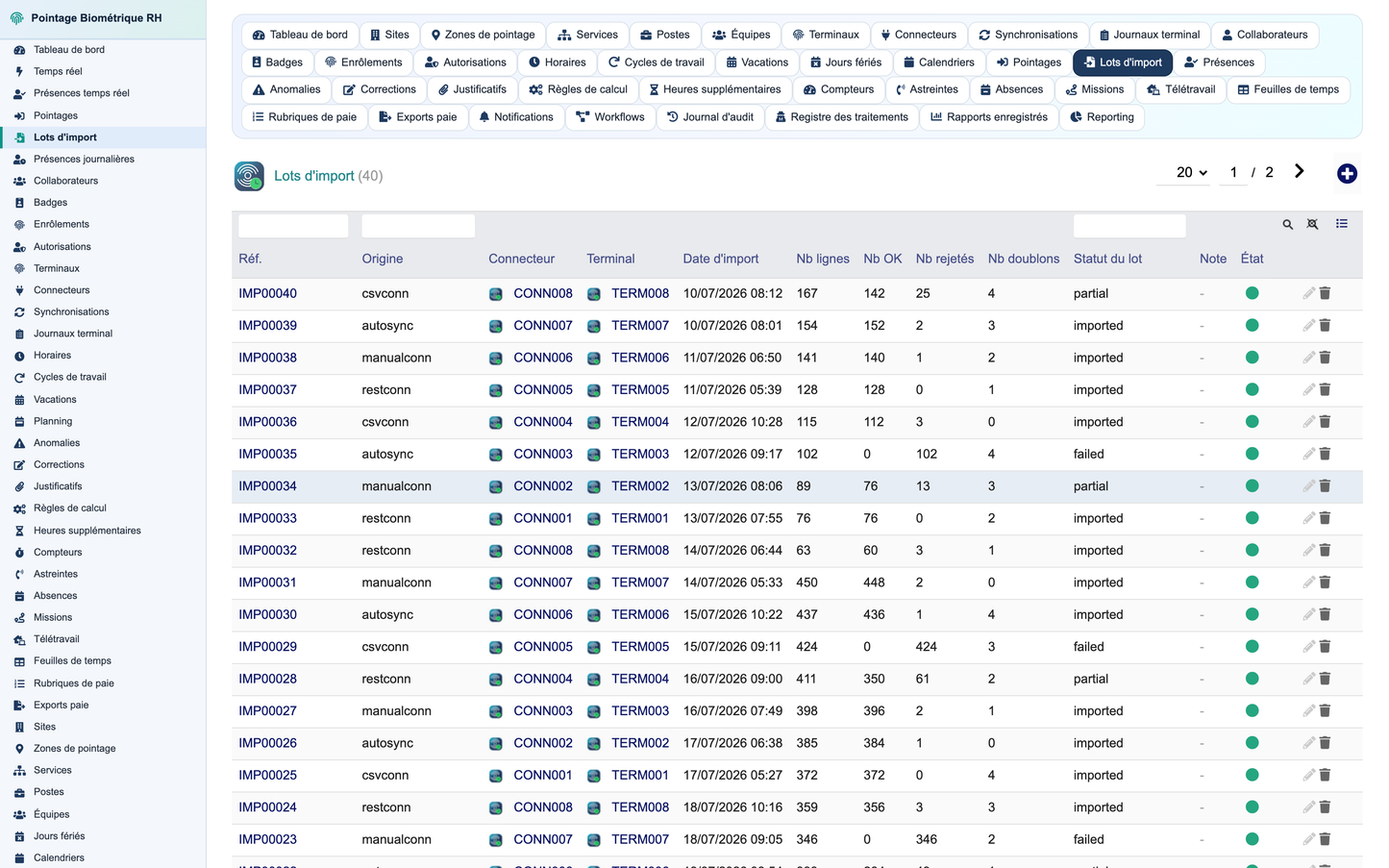The height and width of the screenshot is (868, 1389).
Task: Delete IMP00023 with trash icon
Action: pyautogui.click(x=1325, y=839)
